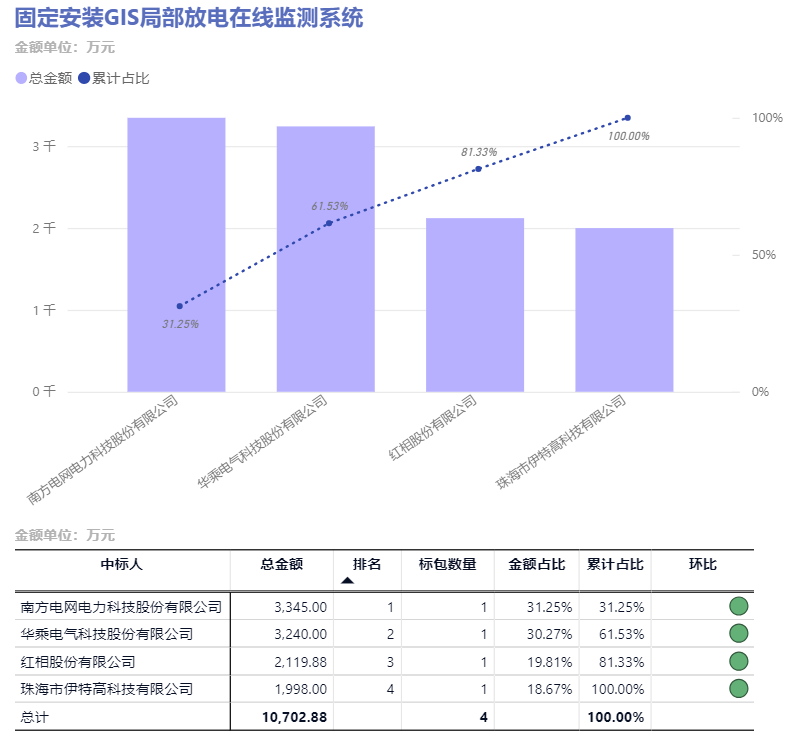Click the 总计 row label

[x=35, y=717]
